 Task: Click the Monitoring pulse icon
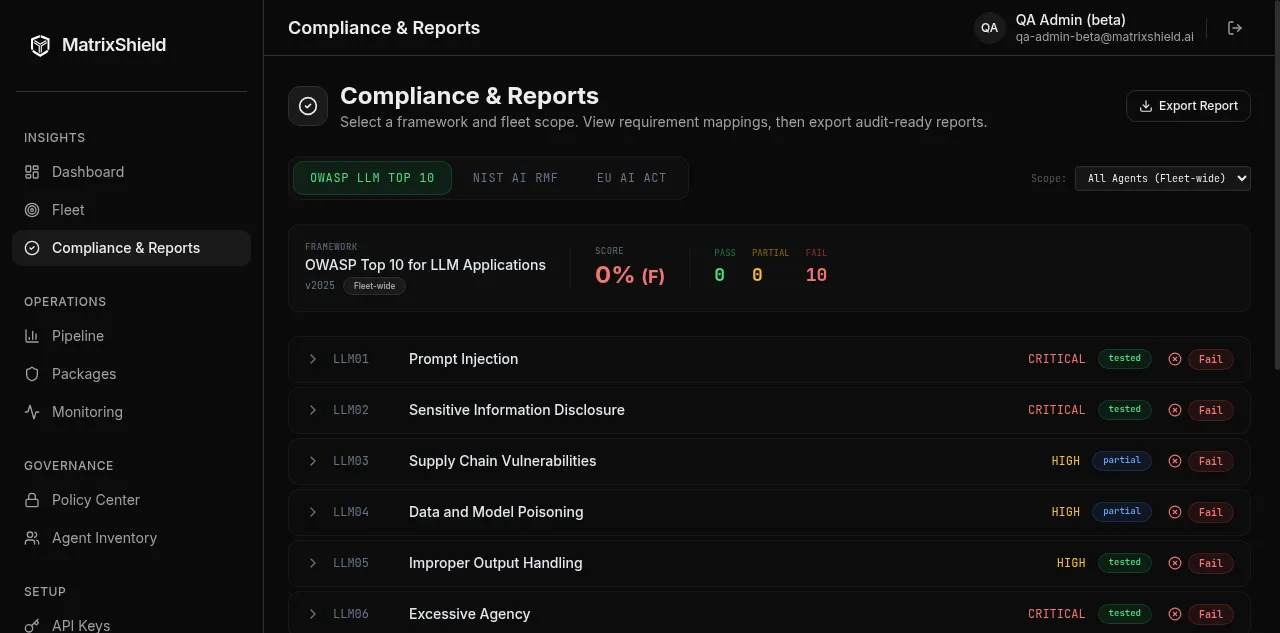[32, 412]
